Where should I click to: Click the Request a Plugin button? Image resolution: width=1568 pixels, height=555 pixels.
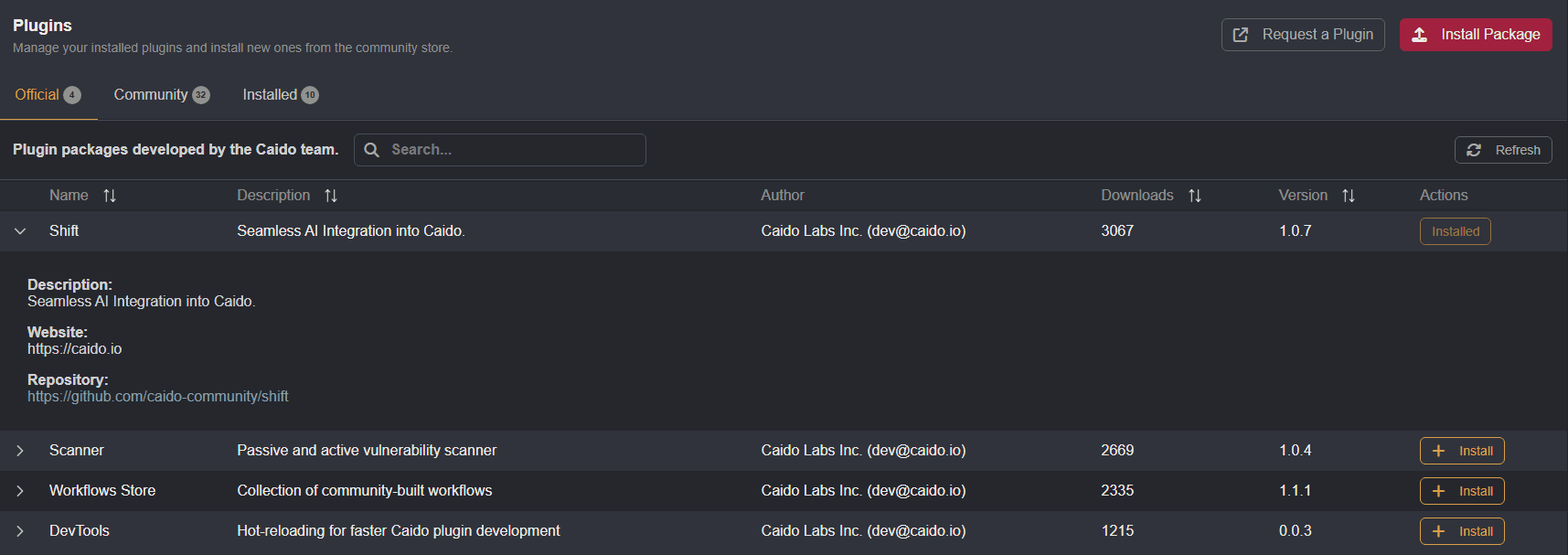pyautogui.click(x=1302, y=34)
